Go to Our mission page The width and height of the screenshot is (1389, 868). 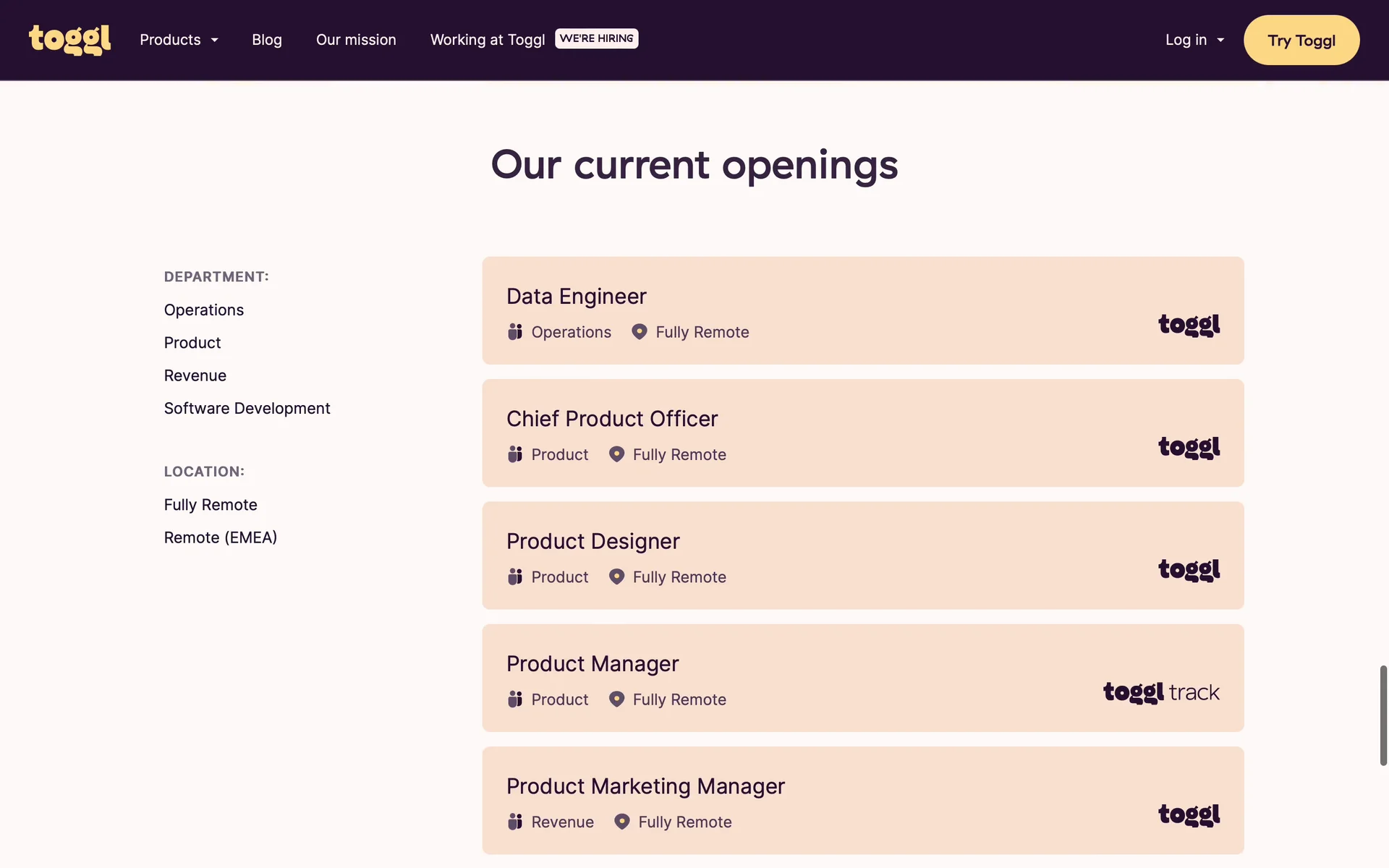355,40
